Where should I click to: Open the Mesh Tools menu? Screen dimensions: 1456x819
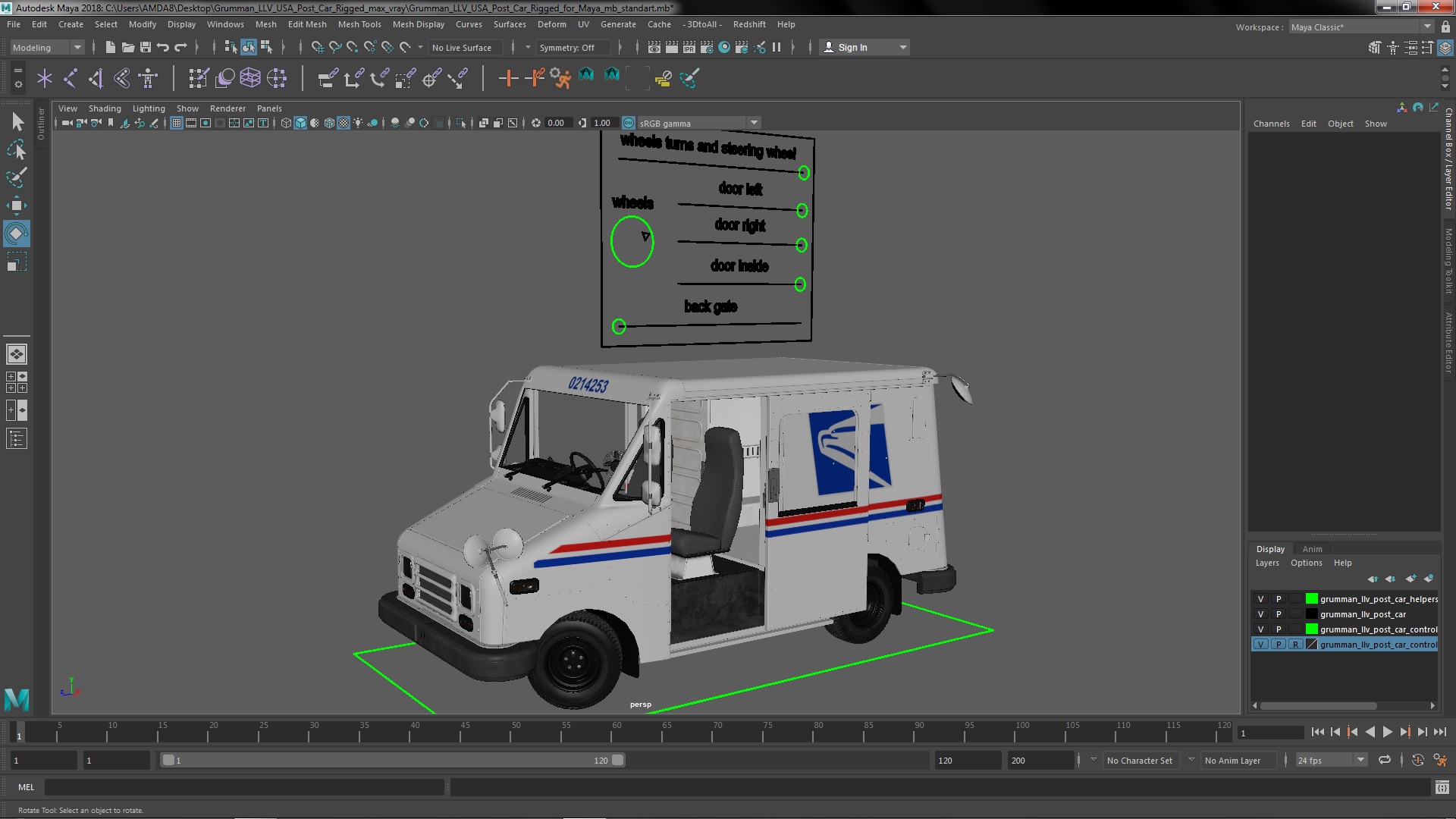[x=359, y=24]
